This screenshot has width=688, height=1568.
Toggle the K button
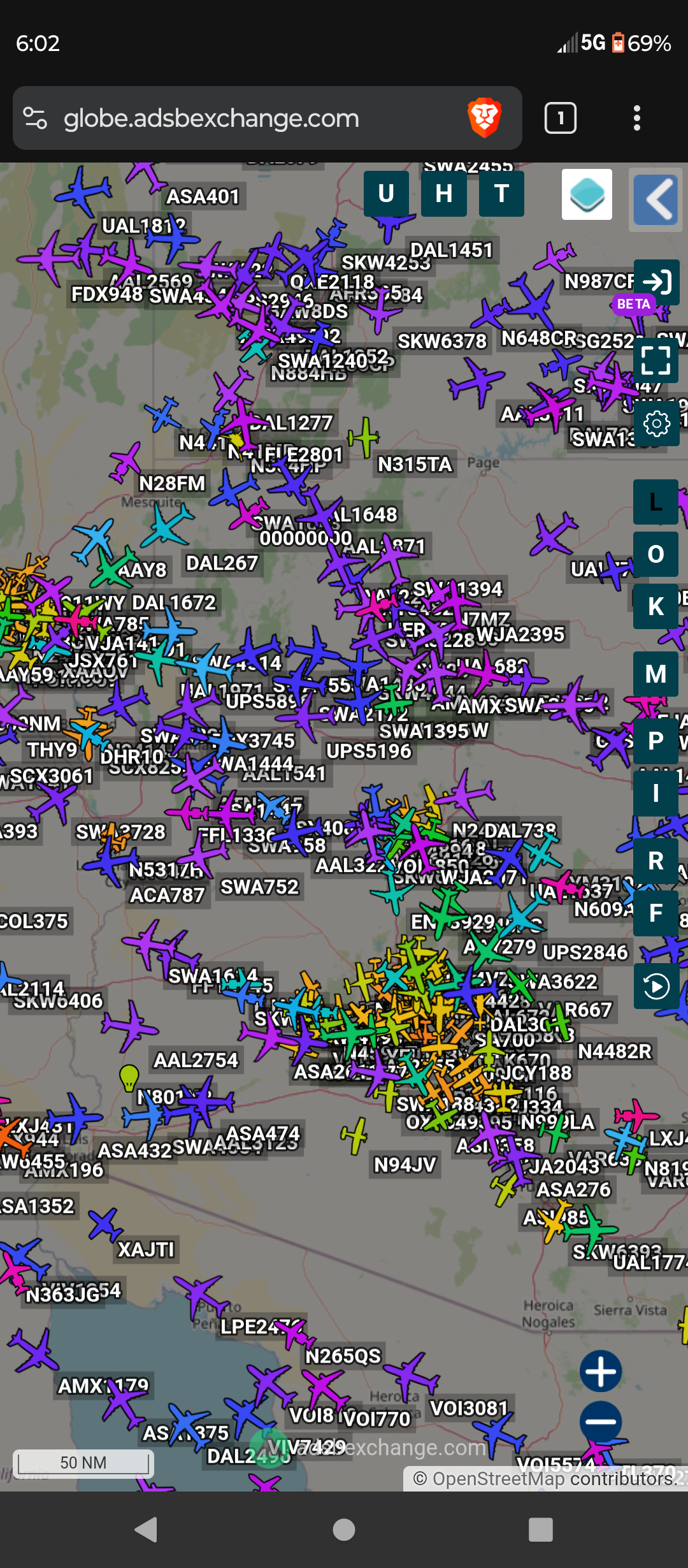pos(656,606)
